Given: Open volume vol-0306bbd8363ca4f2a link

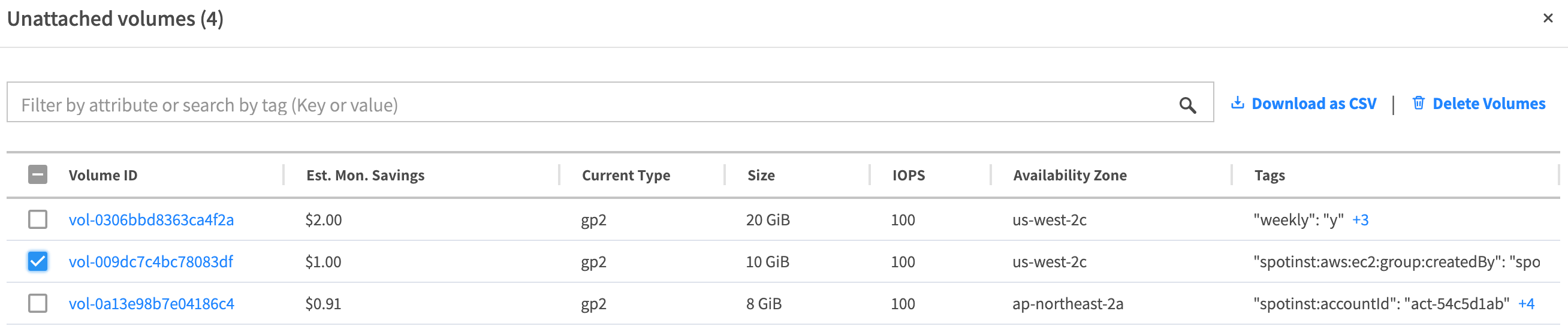Looking at the screenshot, I should (x=151, y=220).
